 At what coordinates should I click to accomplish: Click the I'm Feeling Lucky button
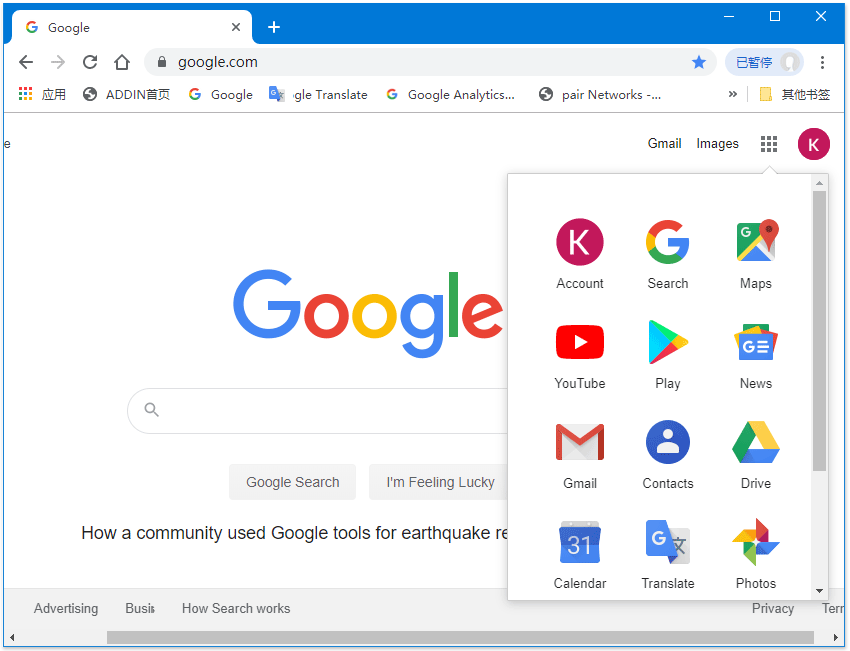click(440, 482)
